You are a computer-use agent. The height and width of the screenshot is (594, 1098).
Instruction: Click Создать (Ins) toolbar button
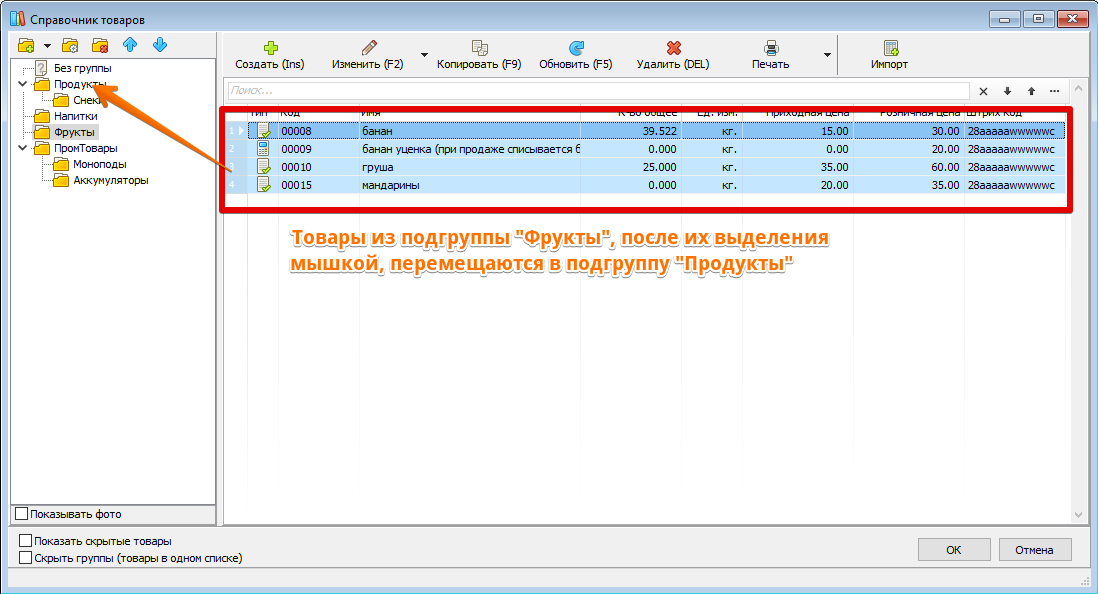click(x=270, y=55)
